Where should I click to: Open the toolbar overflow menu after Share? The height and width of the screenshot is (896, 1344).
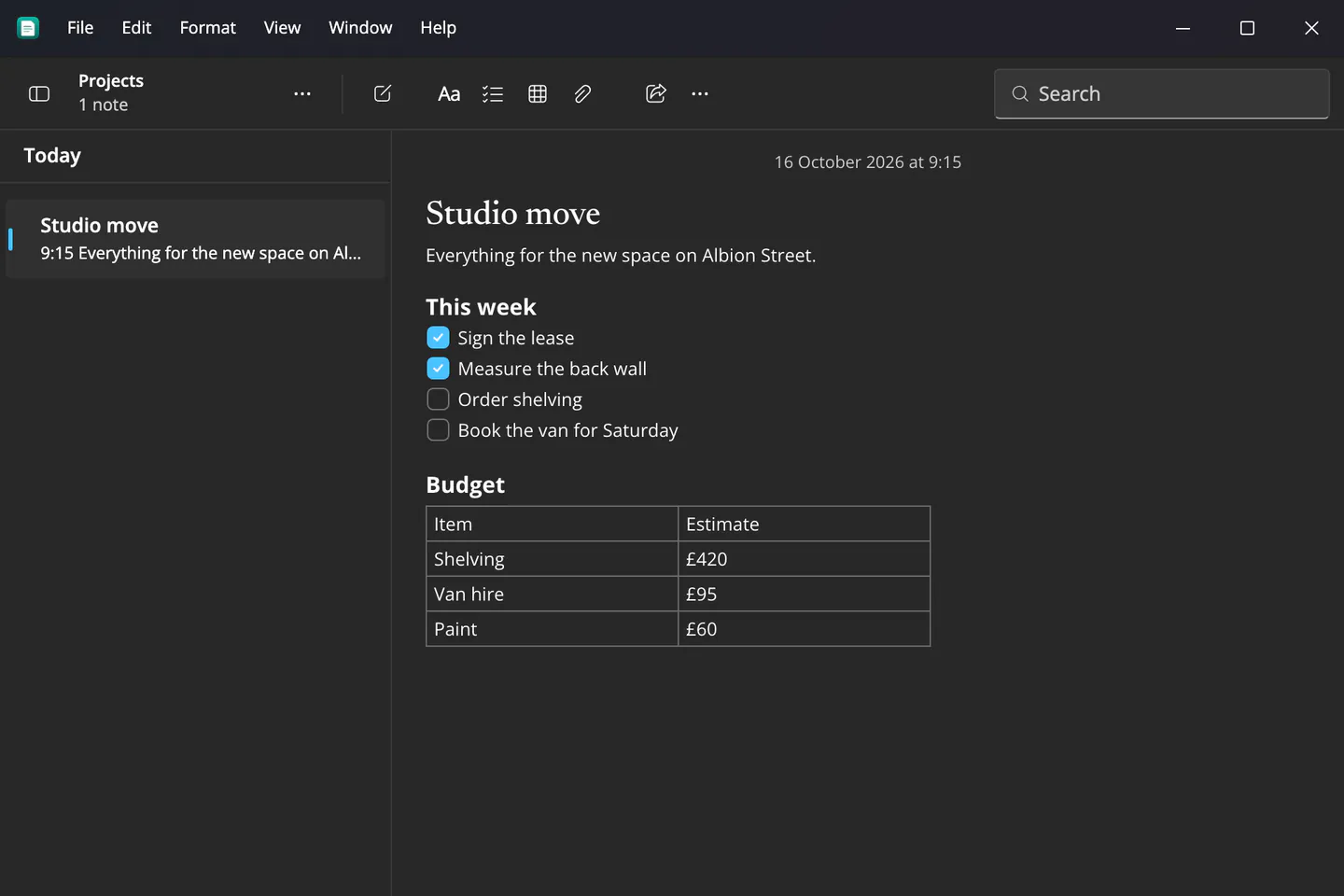[x=700, y=93]
